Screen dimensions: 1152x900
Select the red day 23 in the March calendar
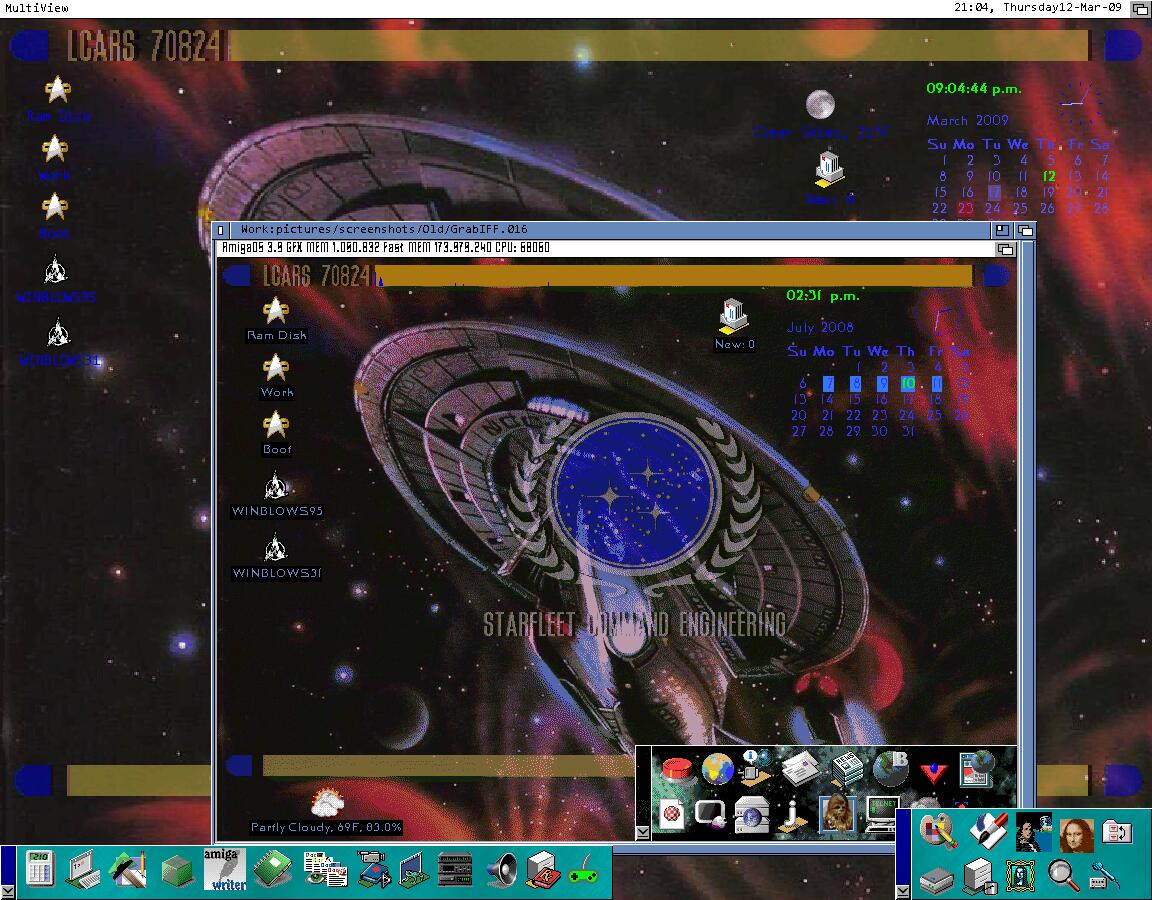(x=965, y=209)
